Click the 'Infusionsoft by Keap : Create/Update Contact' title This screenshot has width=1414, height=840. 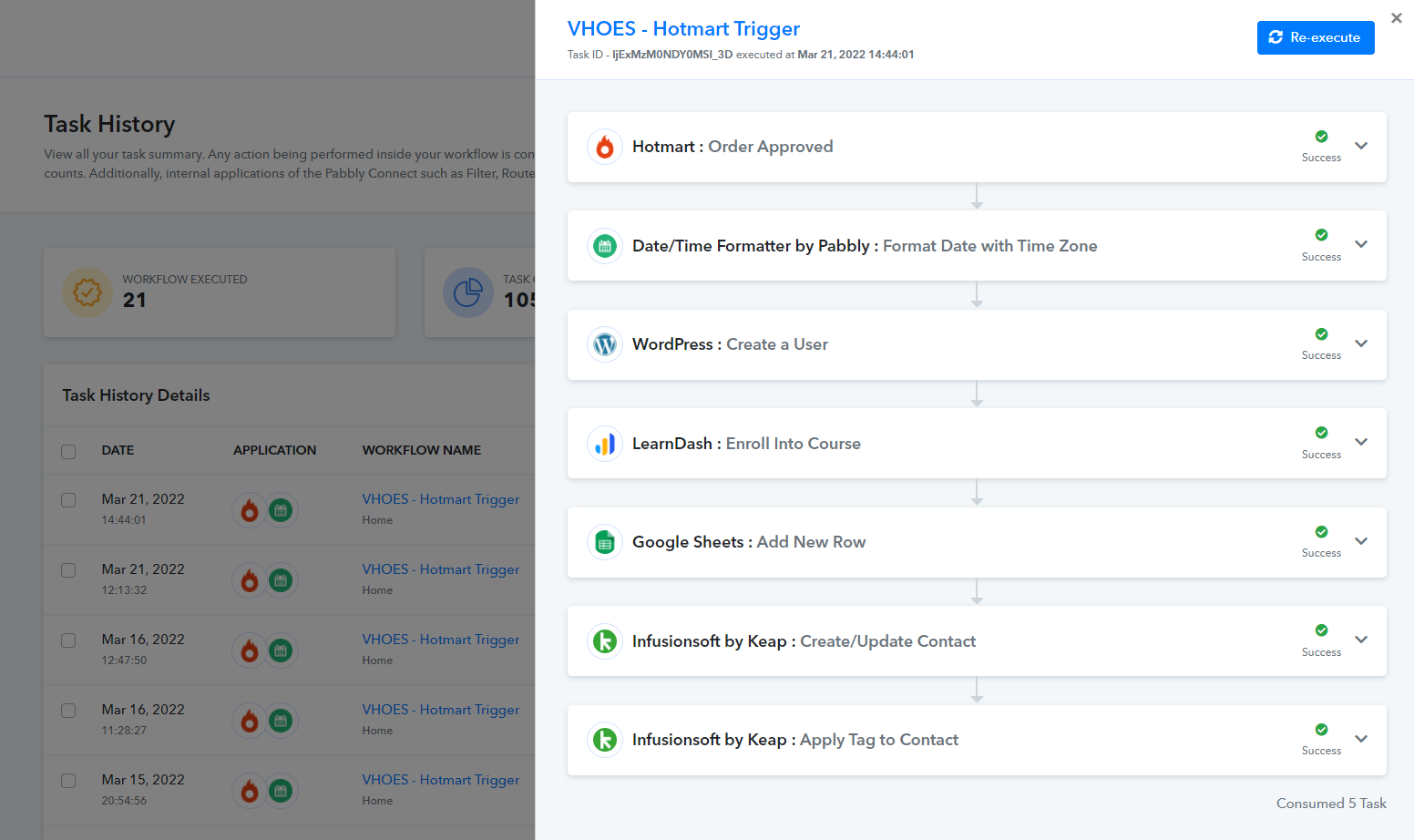point(804,641)
